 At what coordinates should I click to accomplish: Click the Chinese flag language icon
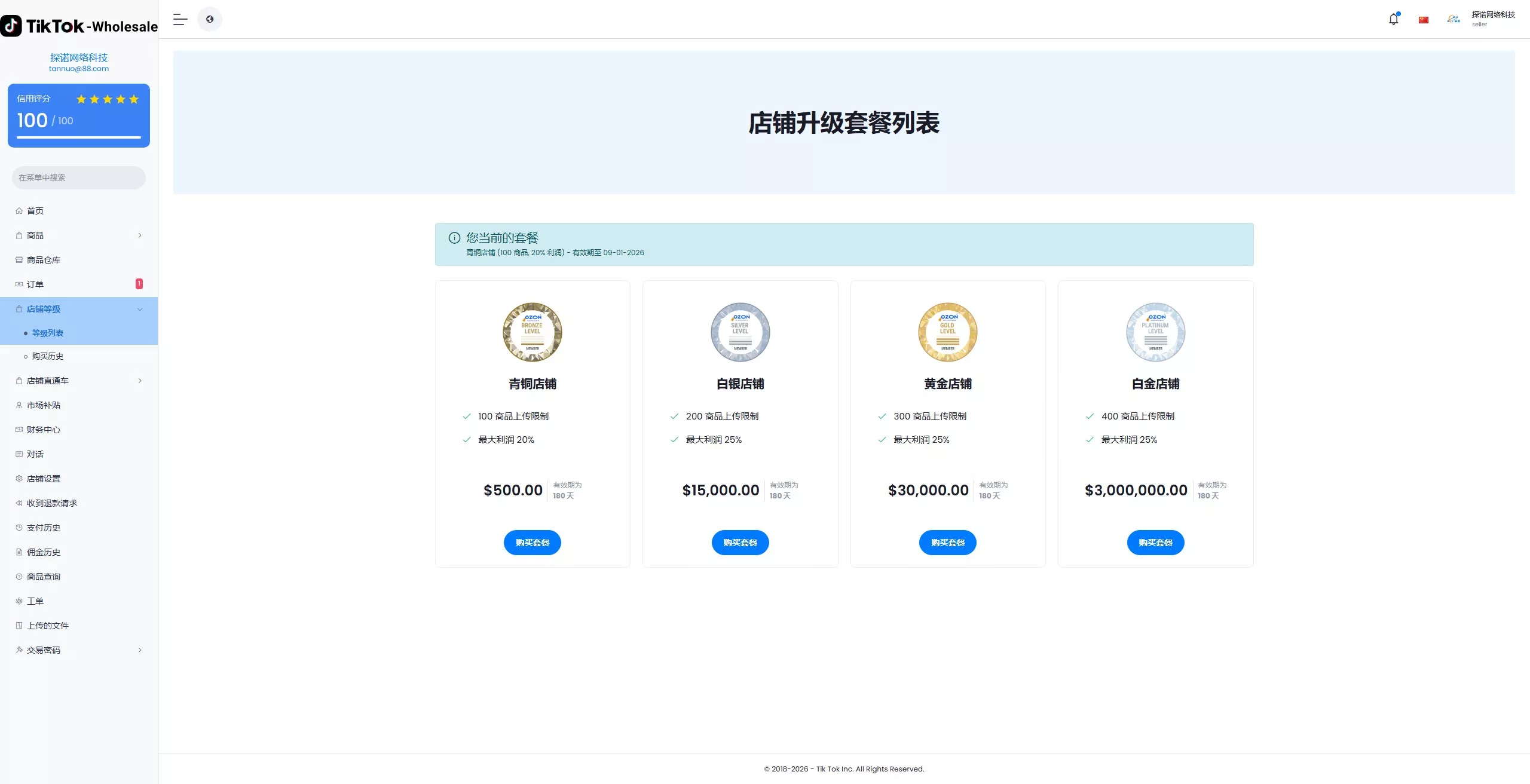[x=1424, y=20]
